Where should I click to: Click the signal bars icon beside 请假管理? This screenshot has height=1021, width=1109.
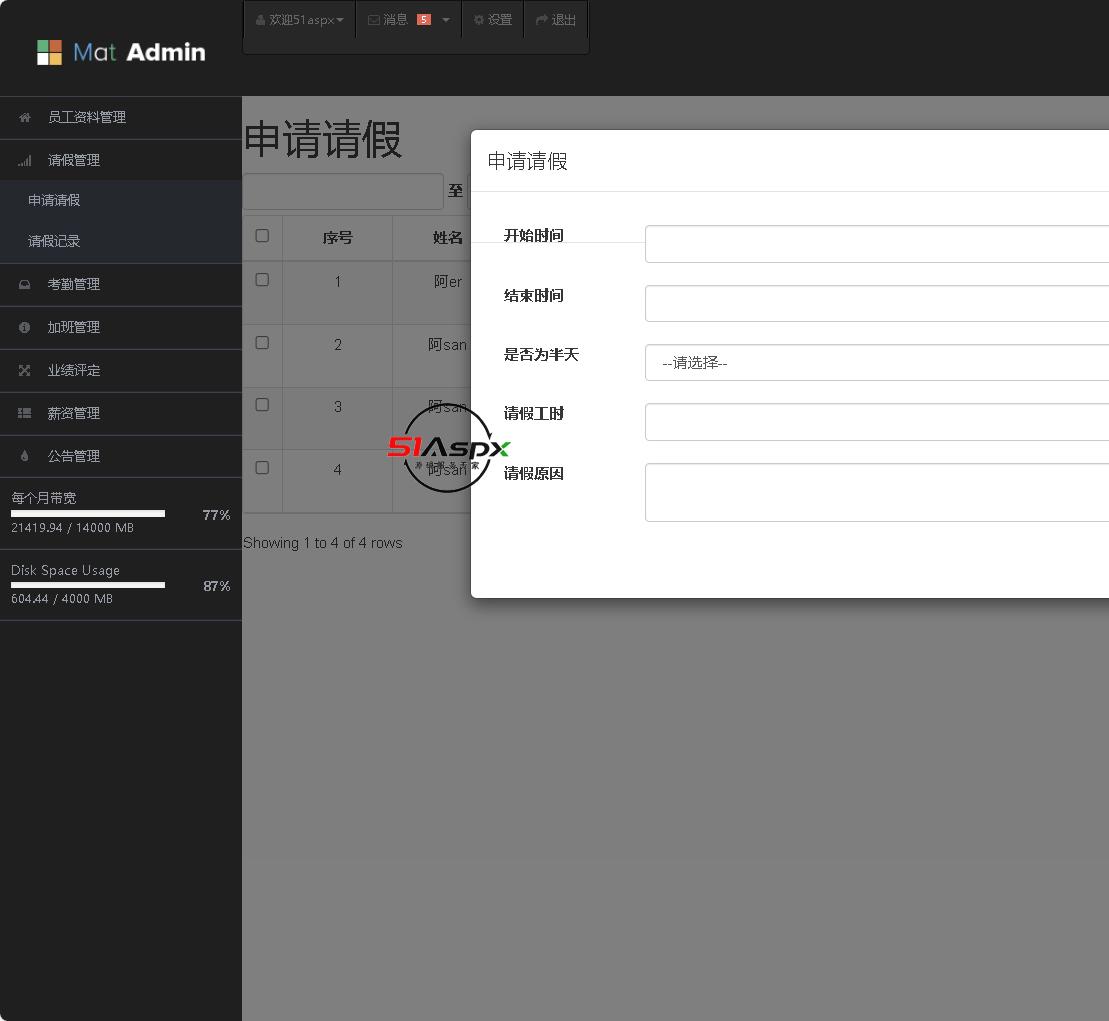click(x=25, y=161)
